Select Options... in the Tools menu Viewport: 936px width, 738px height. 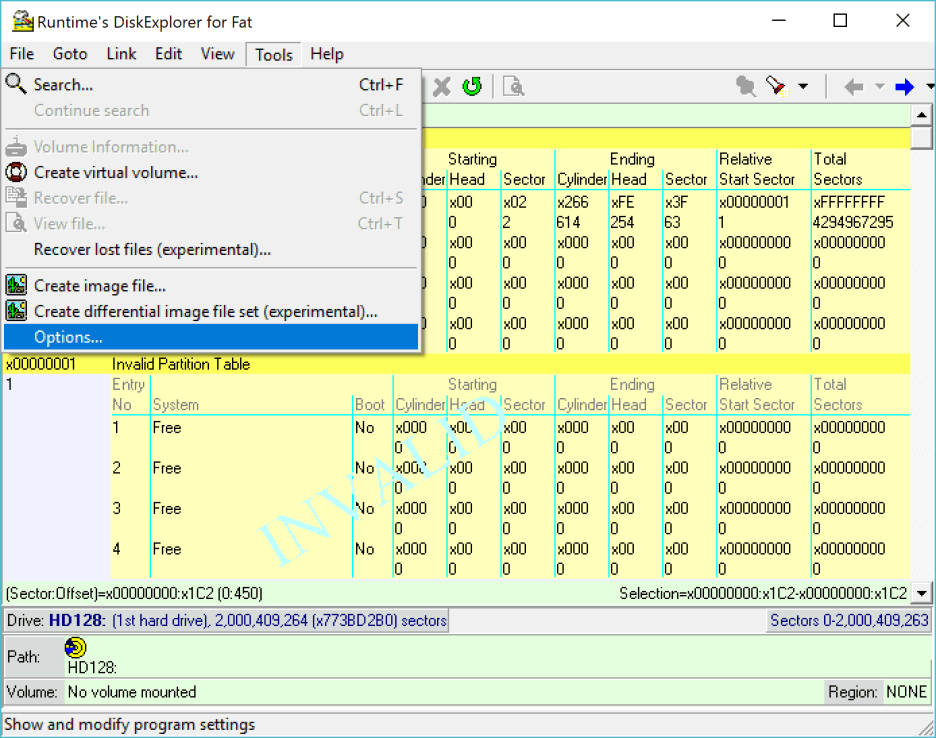68,337
